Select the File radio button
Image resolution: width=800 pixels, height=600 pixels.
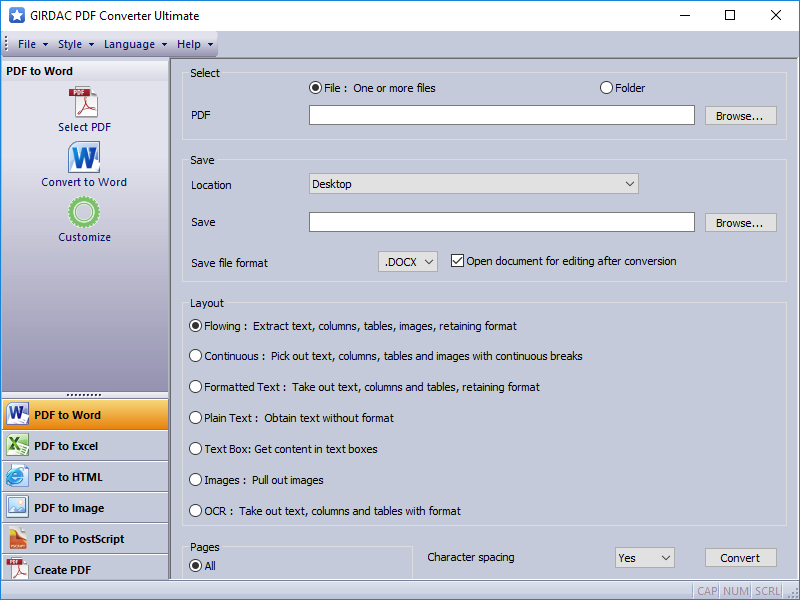(x=315, y=88)
